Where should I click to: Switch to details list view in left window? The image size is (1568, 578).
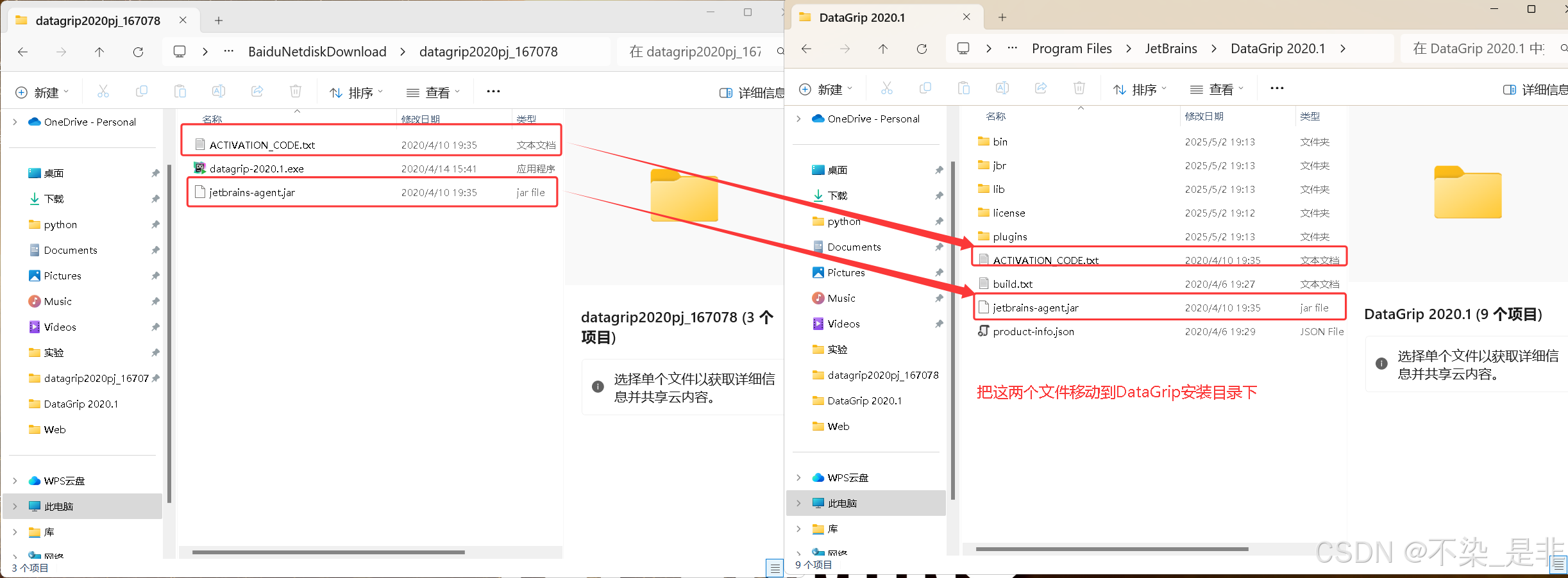click(775, 568)
